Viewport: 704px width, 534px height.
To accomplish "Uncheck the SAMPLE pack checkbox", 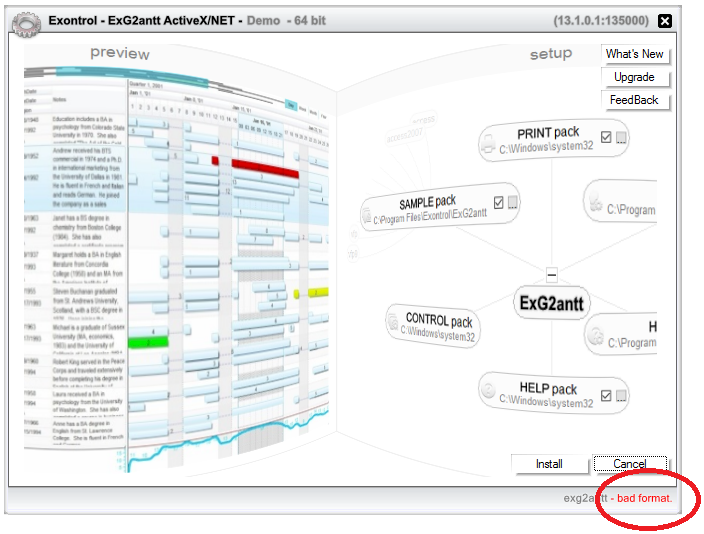I will pyautogui.click(x=497, y=203).
